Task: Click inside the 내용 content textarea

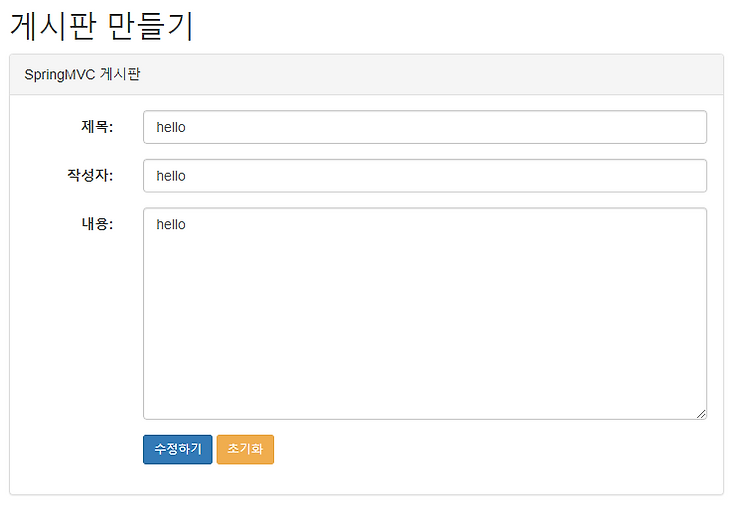Action: [425, 313]
